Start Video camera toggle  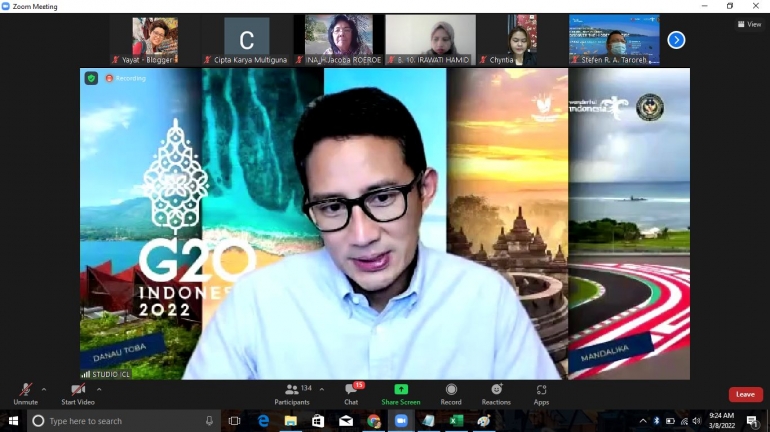point(77,390)
